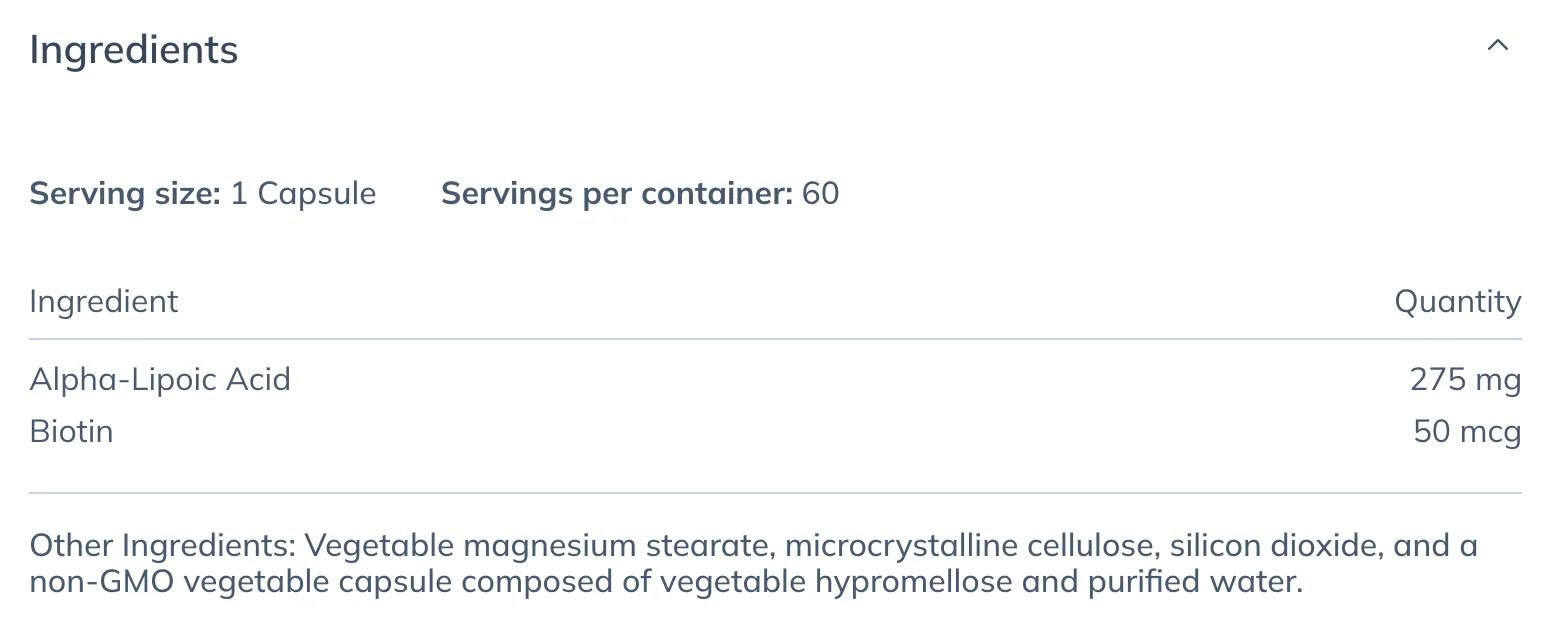This screenshot has height=620, width=1568.
Task: Collapse the Ingredients section chevron
Action: click(1497, 46)
